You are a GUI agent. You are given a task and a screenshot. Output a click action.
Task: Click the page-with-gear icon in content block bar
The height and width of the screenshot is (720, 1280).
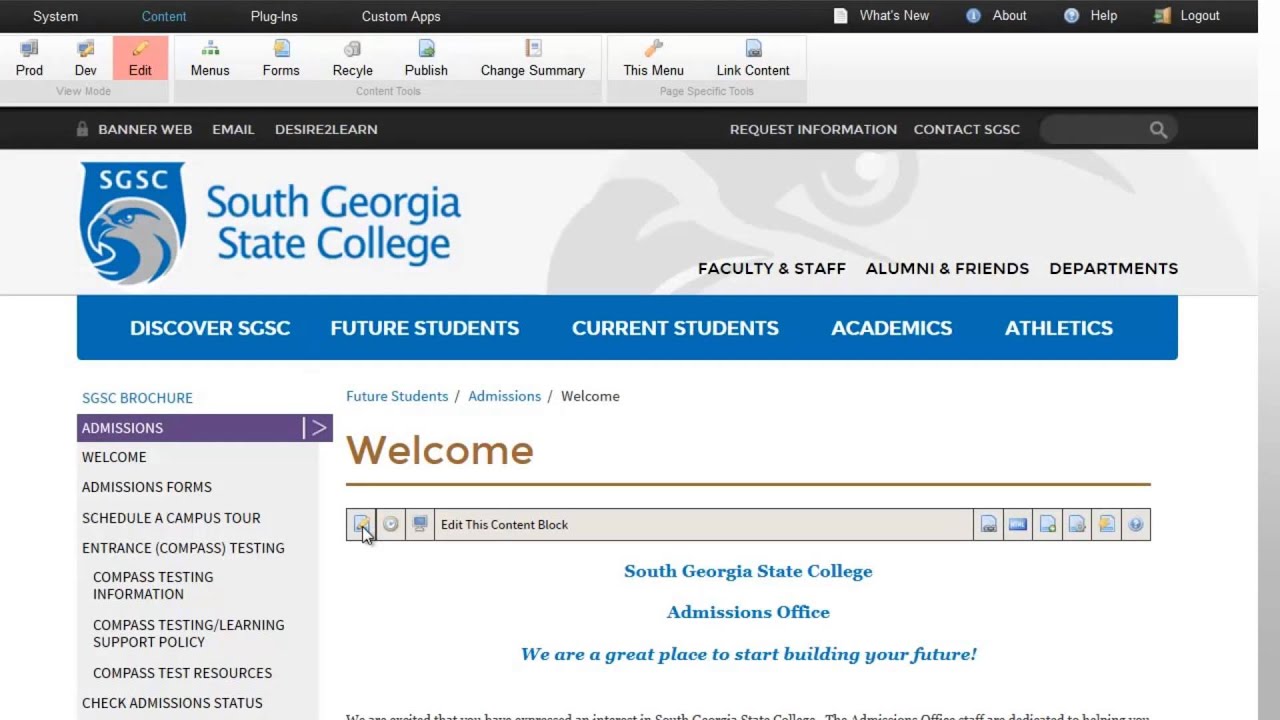tap(1077, 524)
